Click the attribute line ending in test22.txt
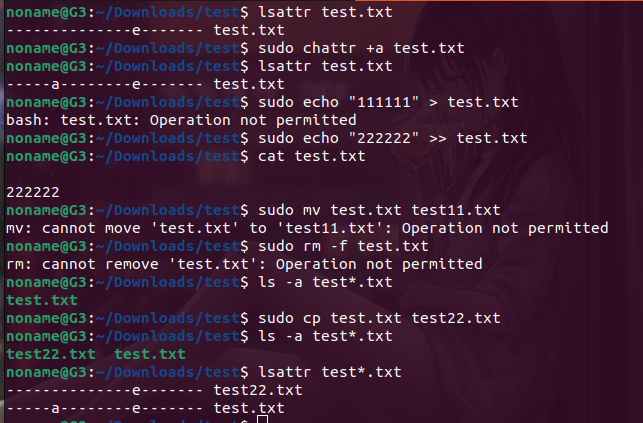This screenshot has width=643, height=423. click(153, 390)
